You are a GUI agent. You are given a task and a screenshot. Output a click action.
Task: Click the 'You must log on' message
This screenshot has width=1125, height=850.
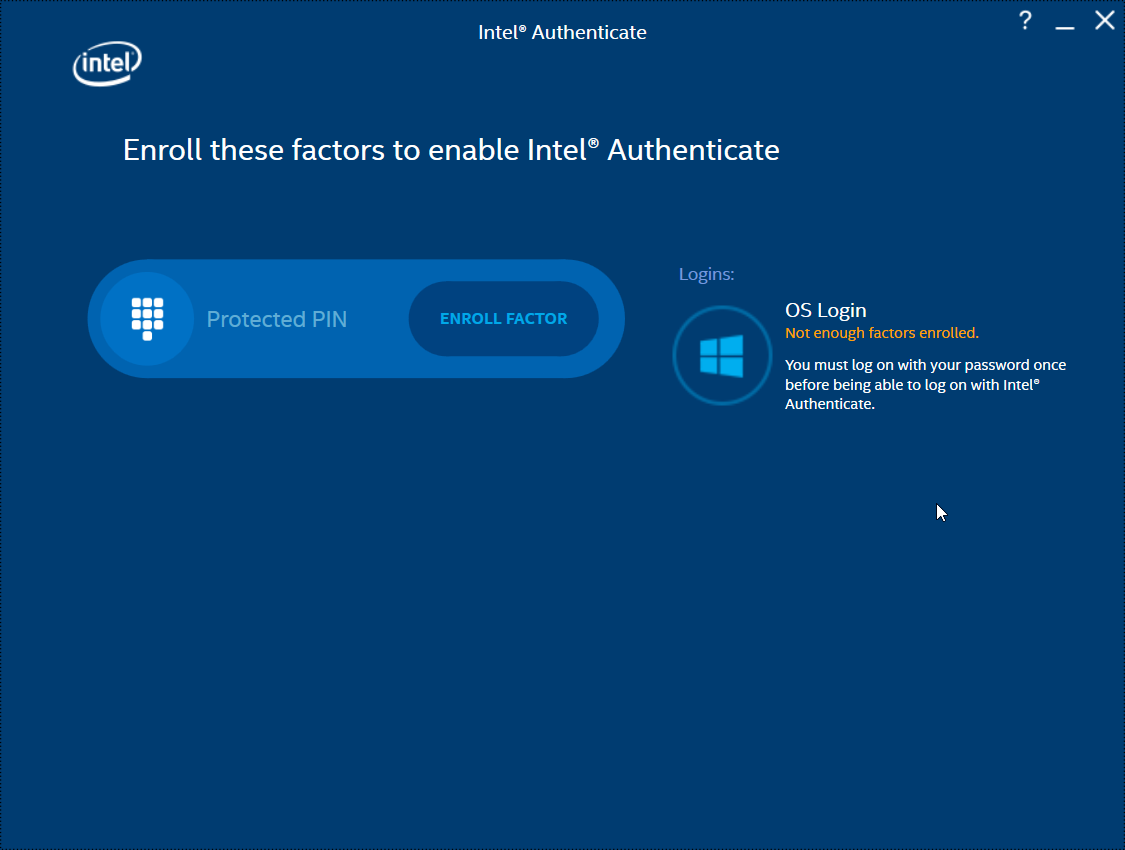(x=926, y=384)
